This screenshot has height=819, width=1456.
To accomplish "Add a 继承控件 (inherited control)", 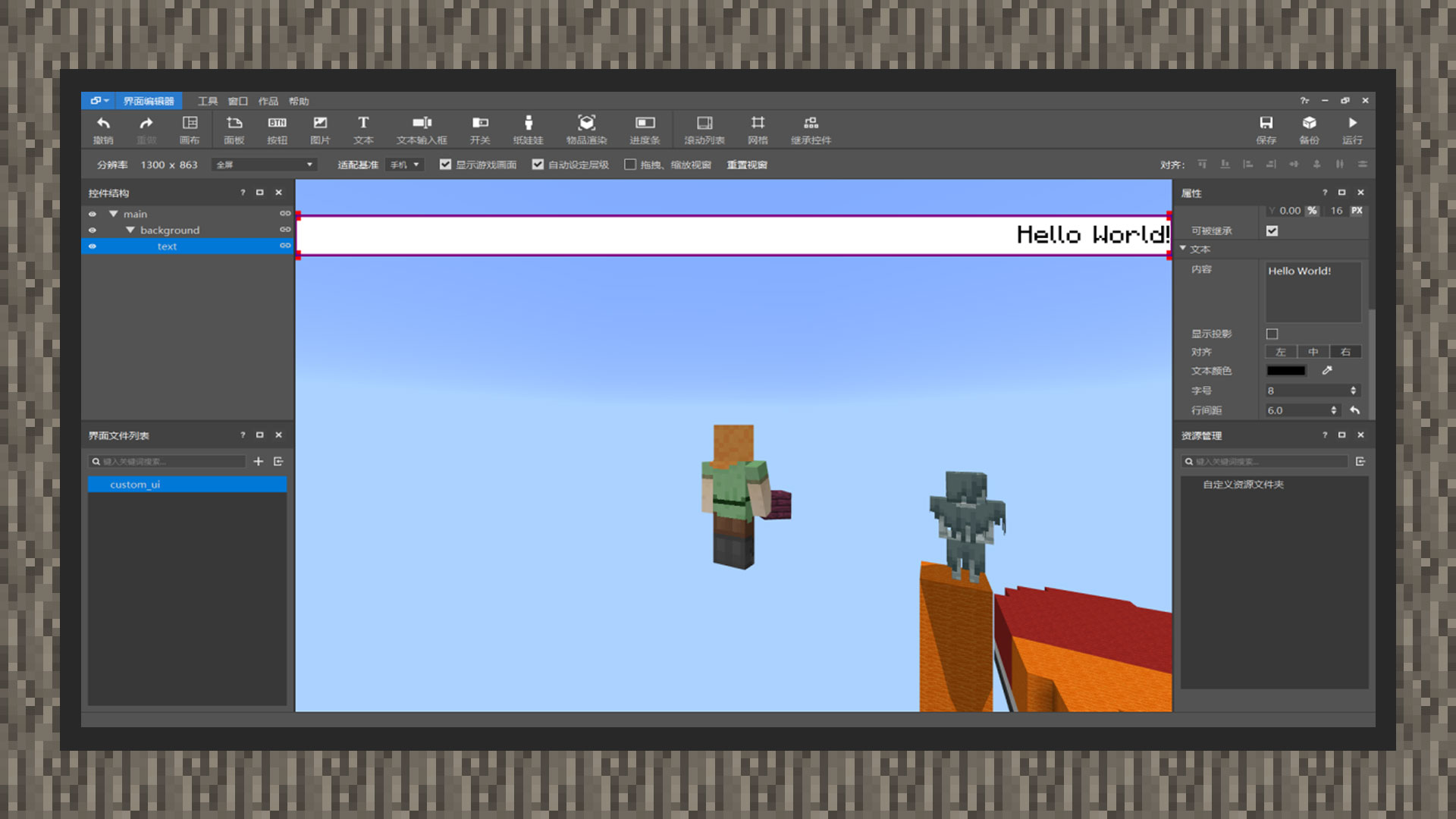I will click(x=811, y=129).
